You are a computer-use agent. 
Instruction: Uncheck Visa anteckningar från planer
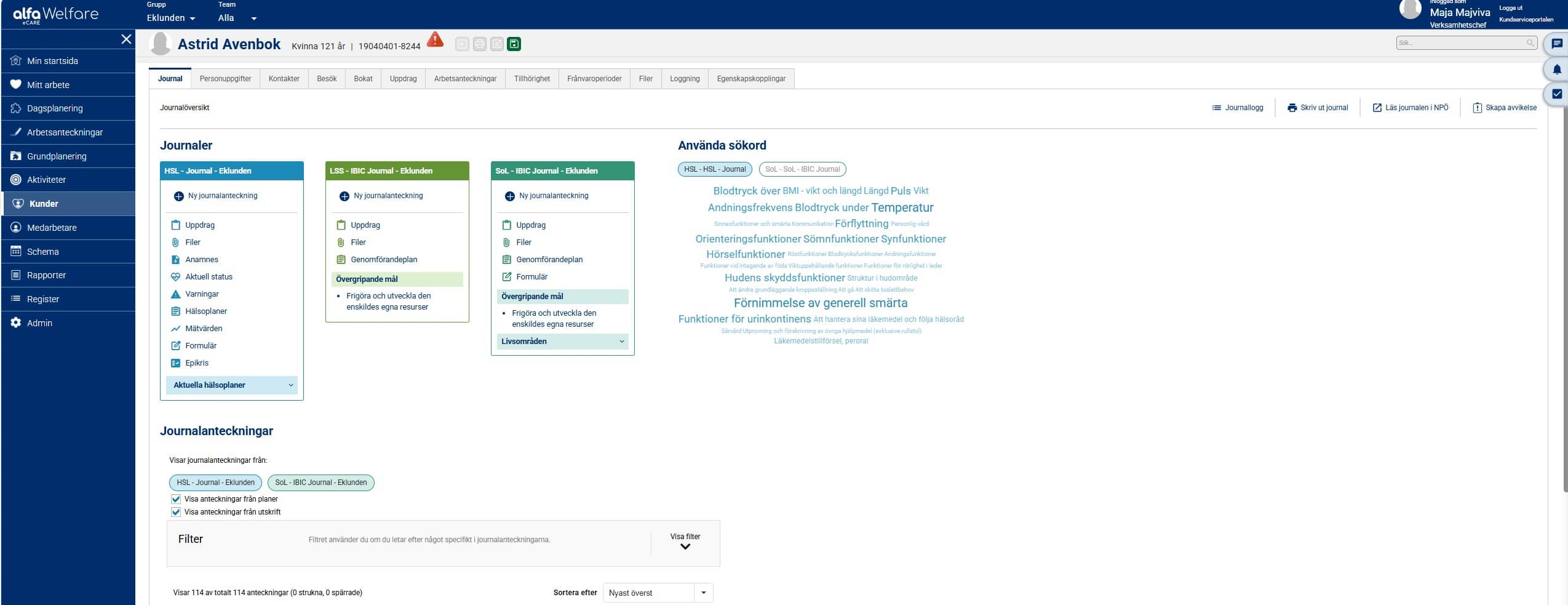click(176, 499)
